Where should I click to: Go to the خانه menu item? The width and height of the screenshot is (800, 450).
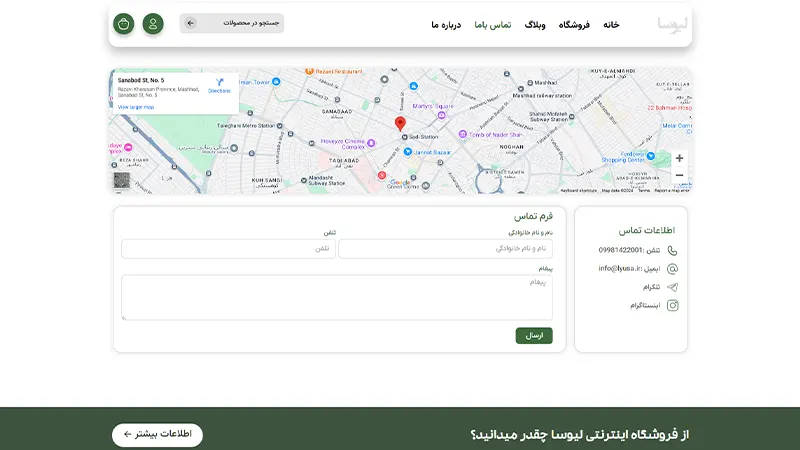tap(611, 24)
